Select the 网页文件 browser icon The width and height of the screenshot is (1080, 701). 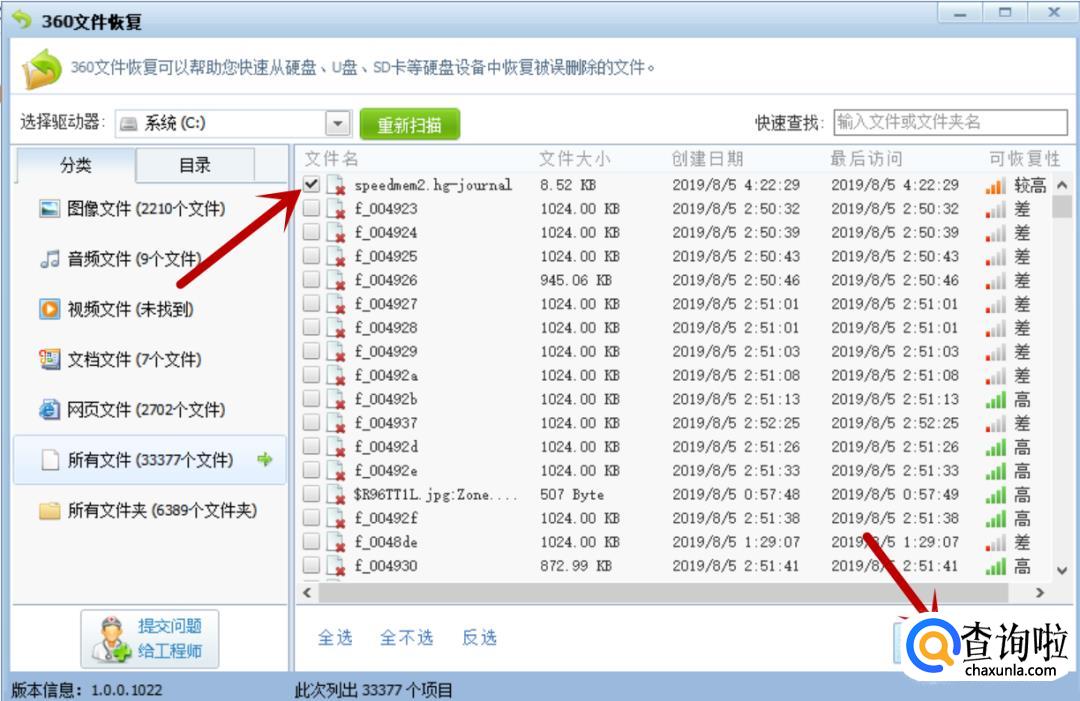(50, 410)
